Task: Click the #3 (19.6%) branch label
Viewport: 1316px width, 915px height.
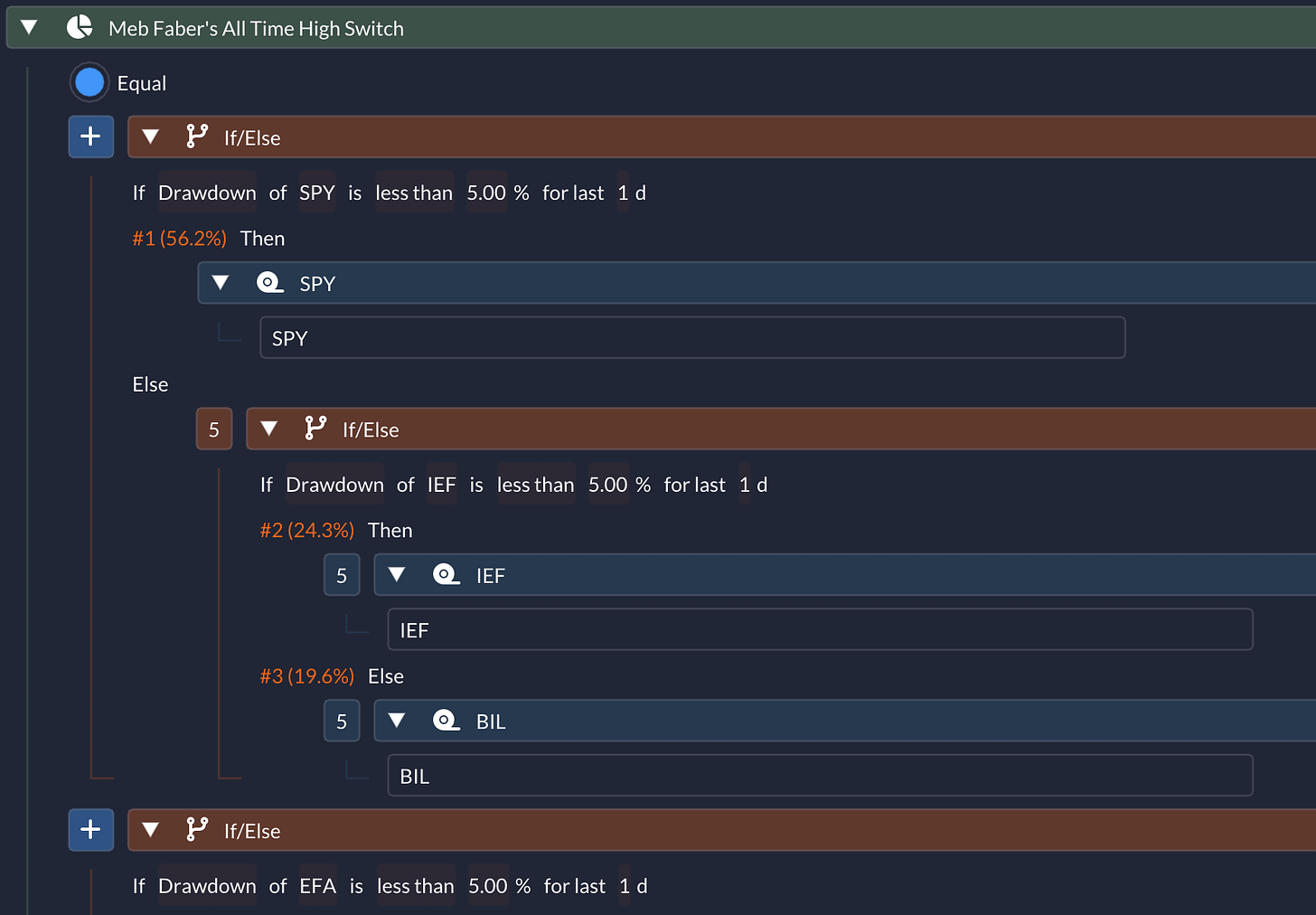Action: point(307,676)
